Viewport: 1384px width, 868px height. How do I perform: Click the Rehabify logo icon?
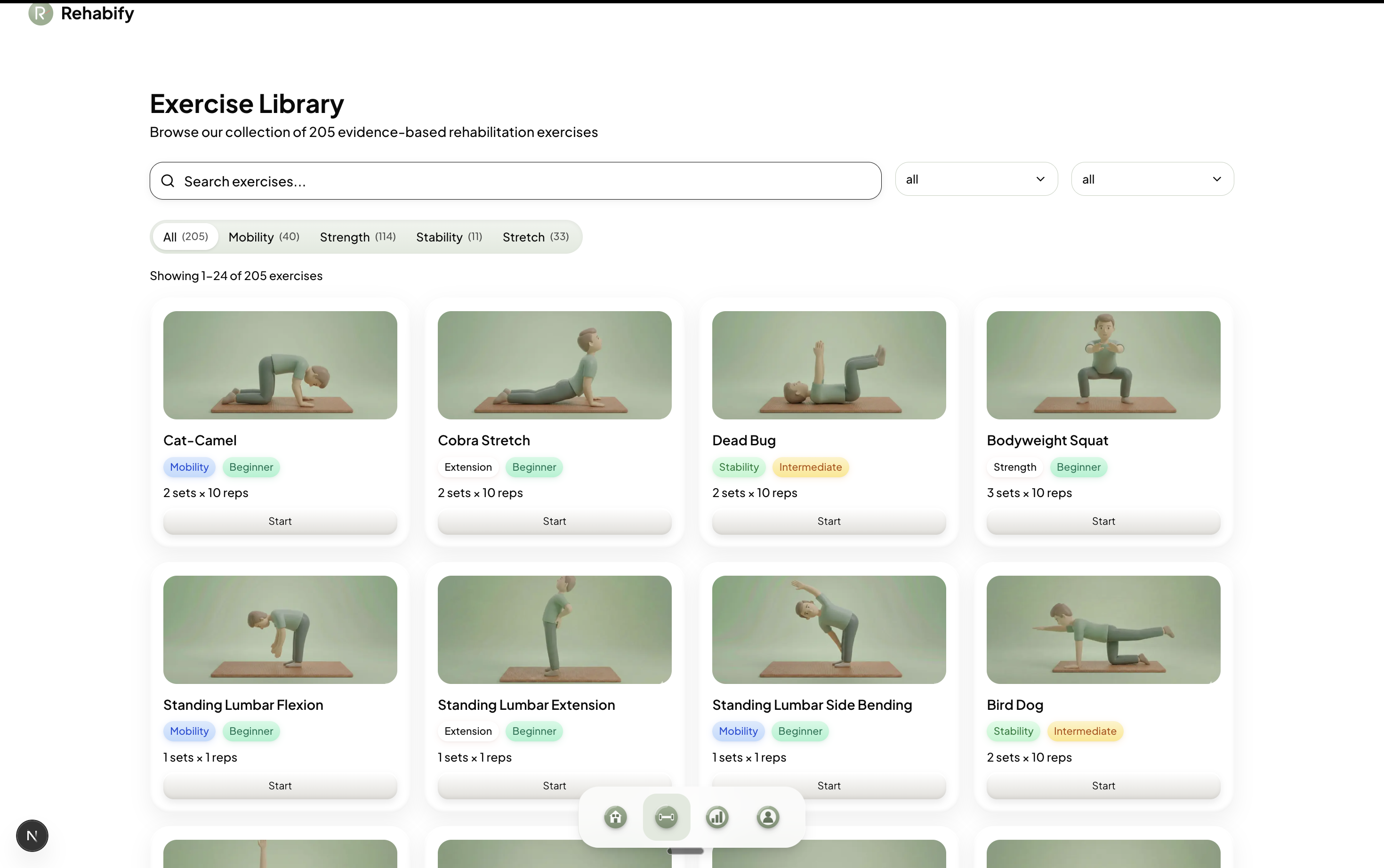(40, 14)
